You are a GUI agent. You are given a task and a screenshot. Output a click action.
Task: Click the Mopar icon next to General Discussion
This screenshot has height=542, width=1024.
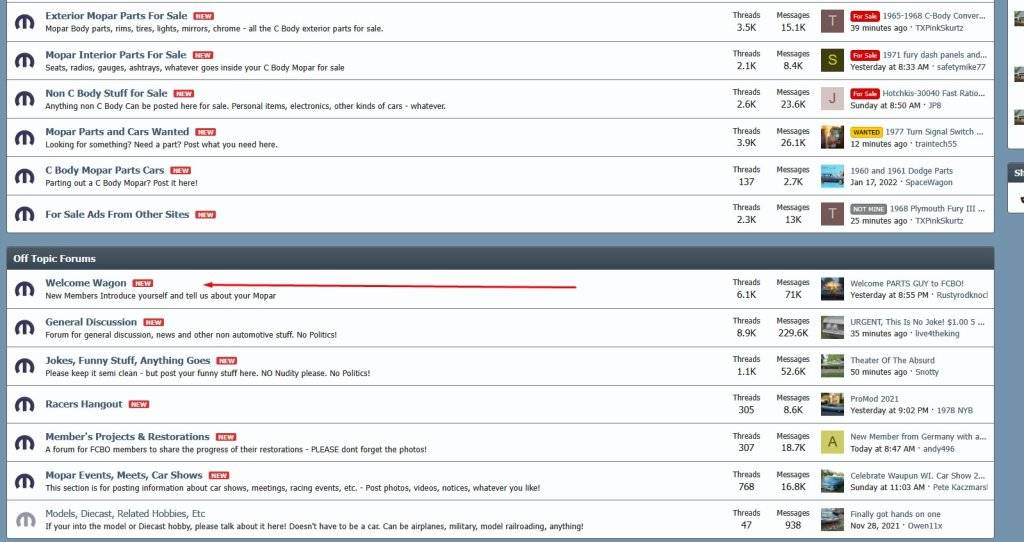(x=25, y=328)
